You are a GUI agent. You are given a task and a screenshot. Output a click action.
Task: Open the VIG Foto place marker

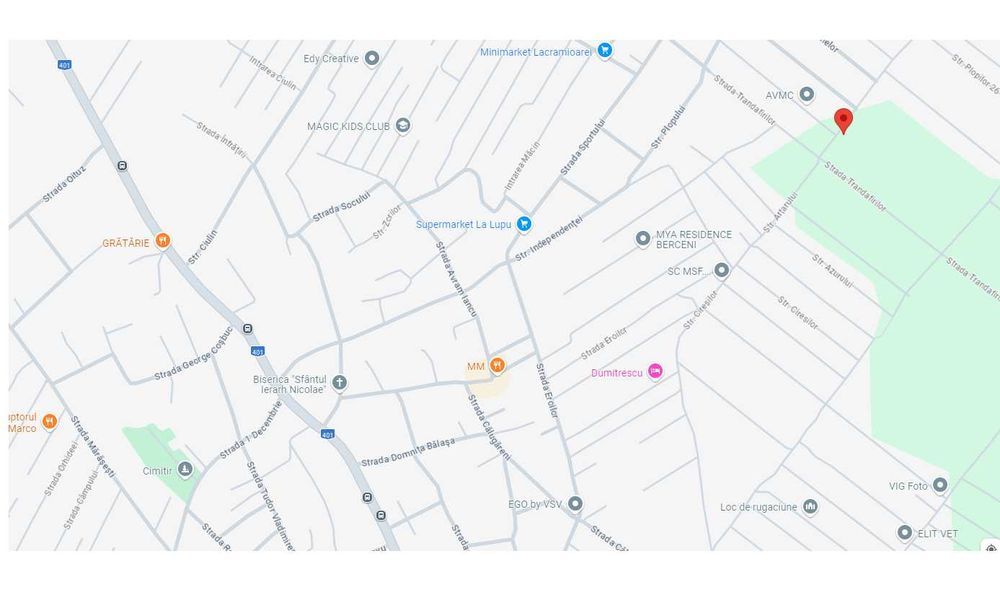tap(939, 485)
